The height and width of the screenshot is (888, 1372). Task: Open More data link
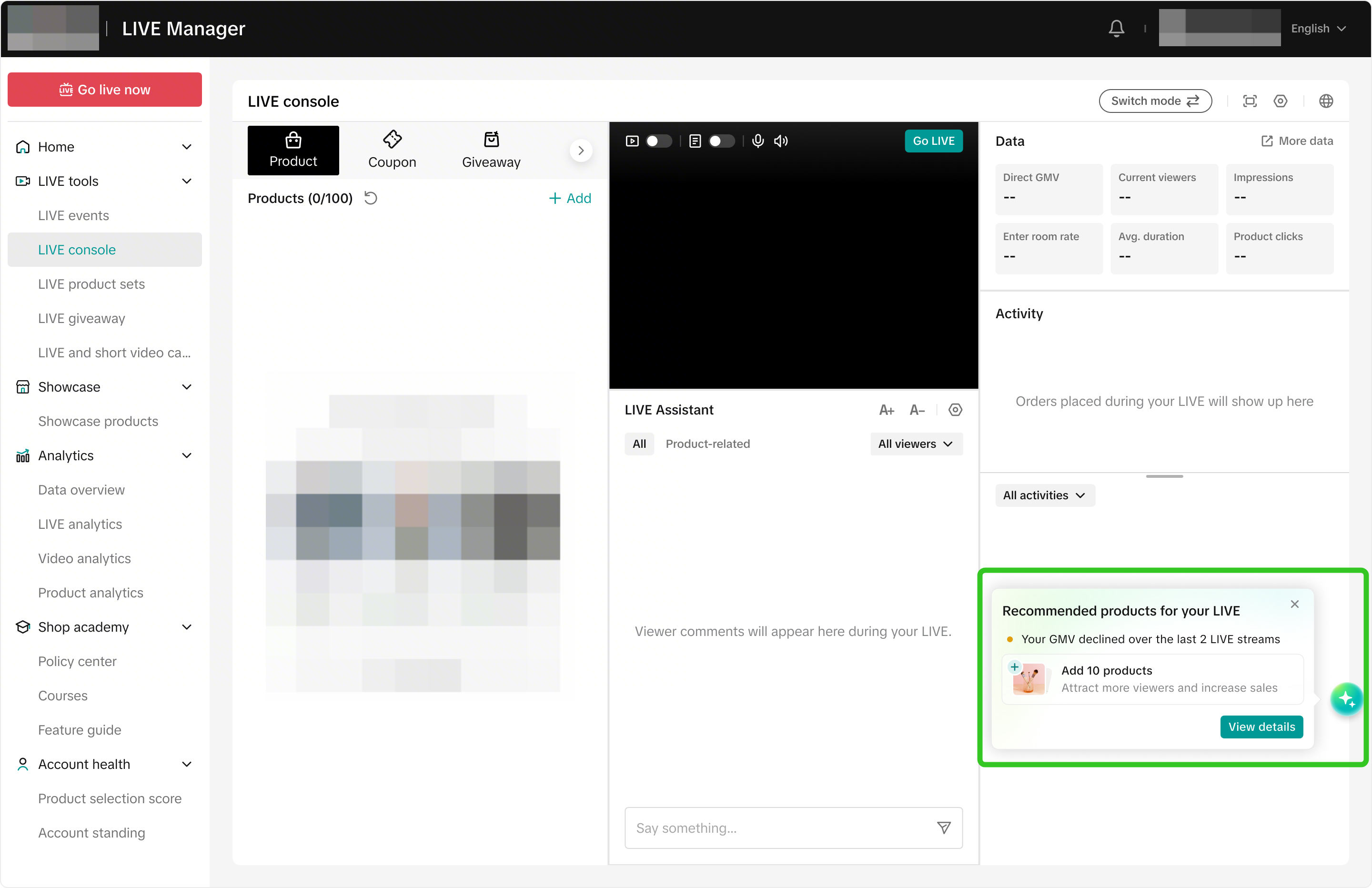(1297, 141)
